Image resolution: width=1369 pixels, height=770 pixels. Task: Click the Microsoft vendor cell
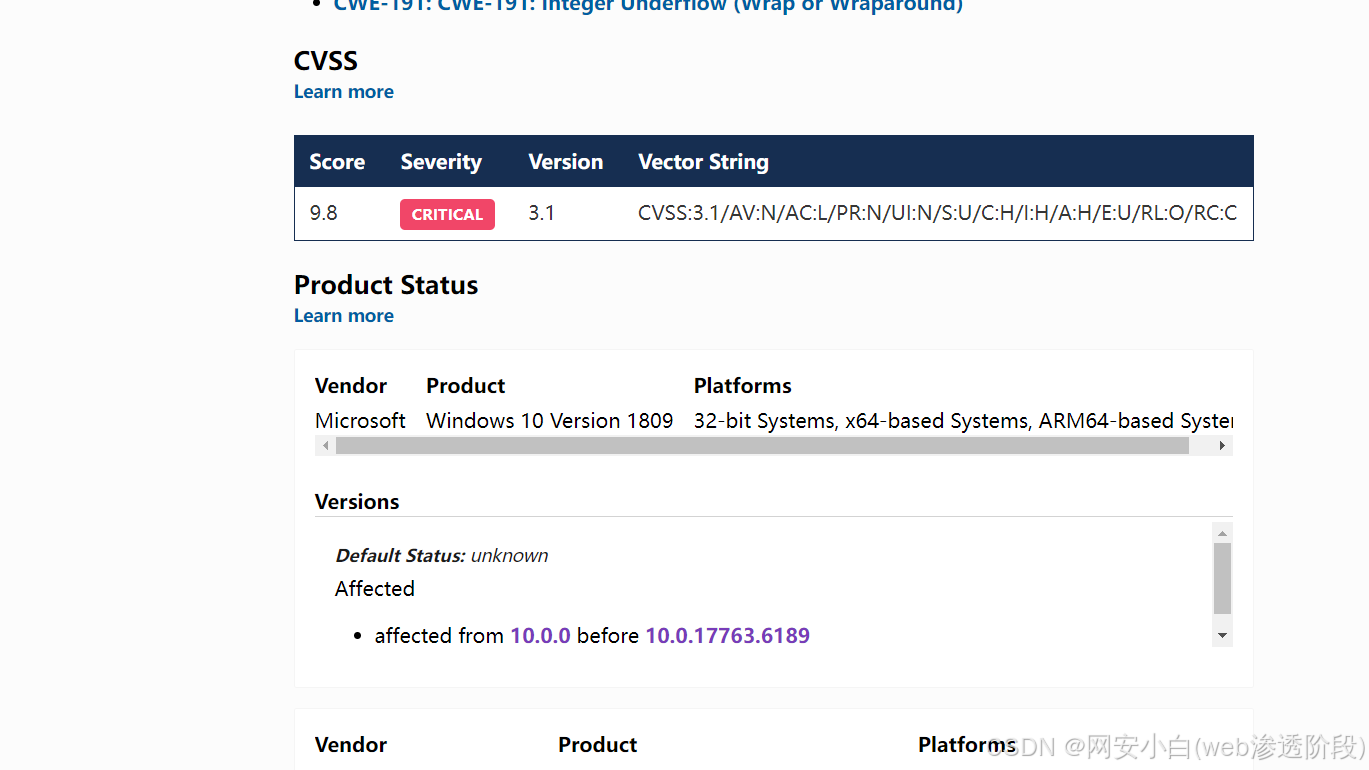coord(360,421)
